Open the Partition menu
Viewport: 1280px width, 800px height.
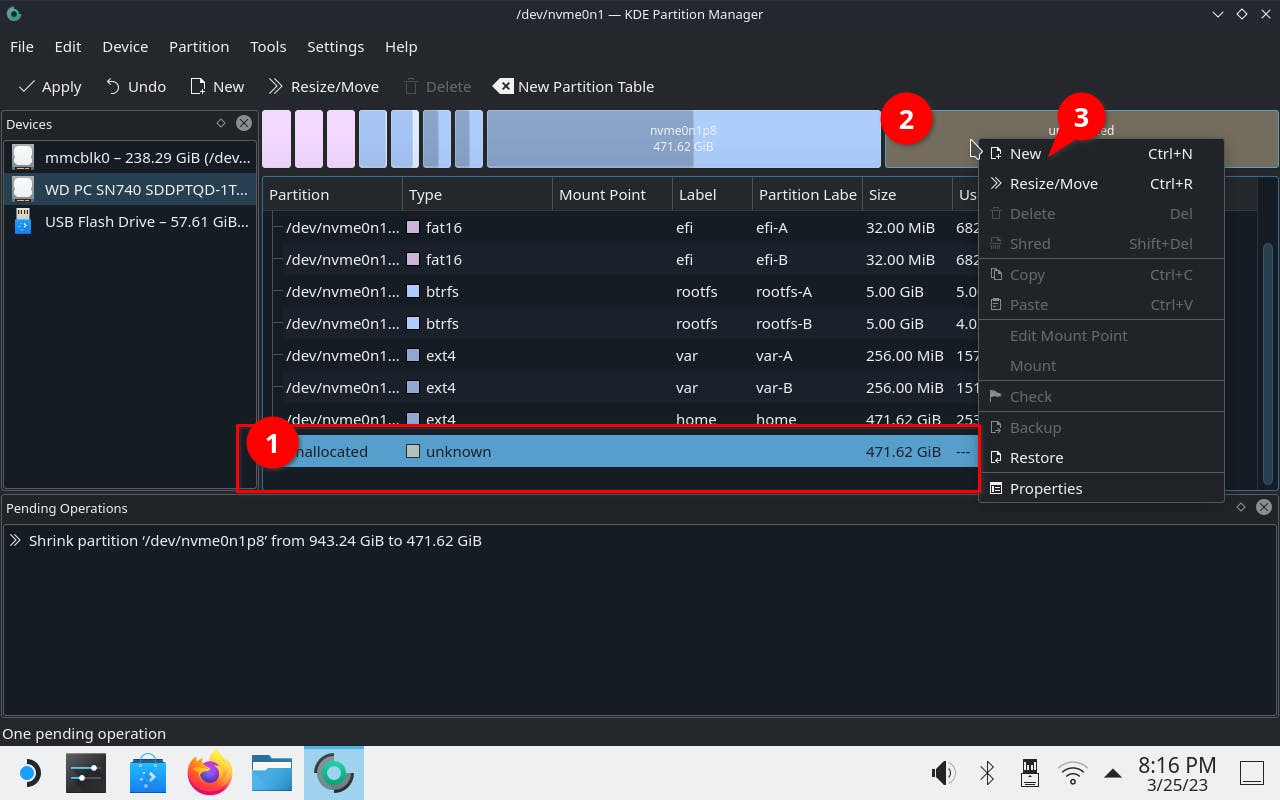click(199, 47)
